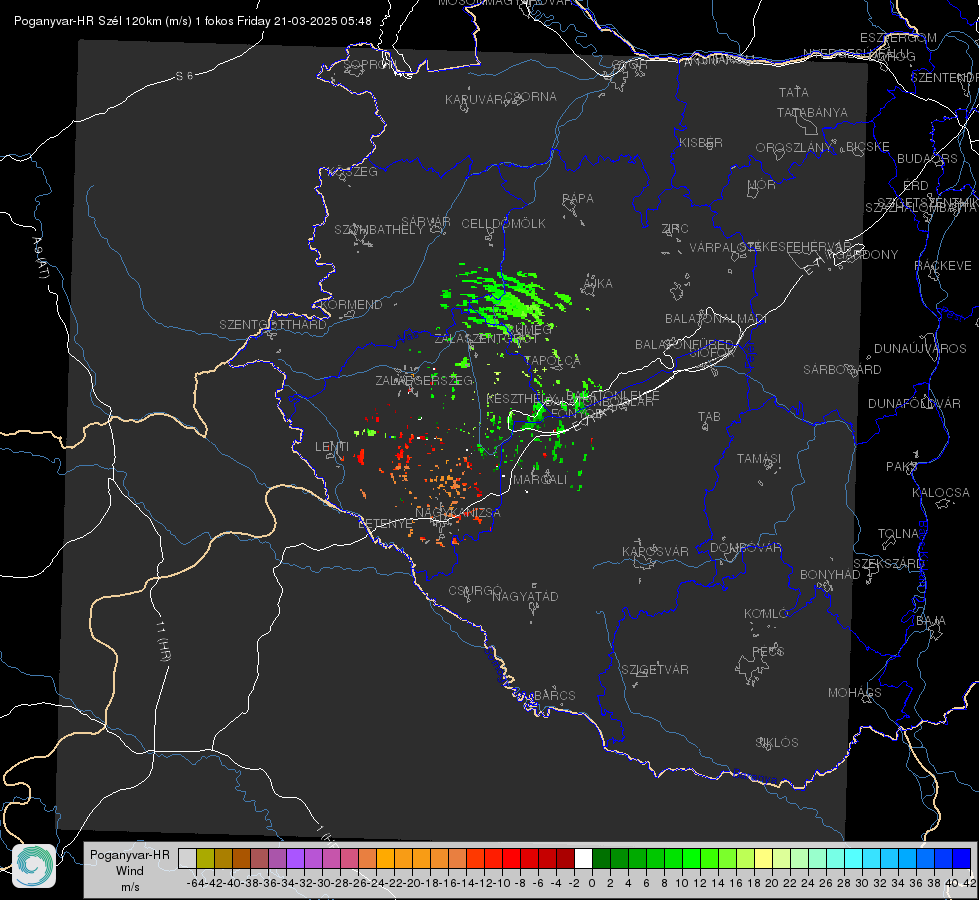The height and width of the screenshot is (900, 979).
Task: Click the MOR city label
Action: tap(762, 185)
